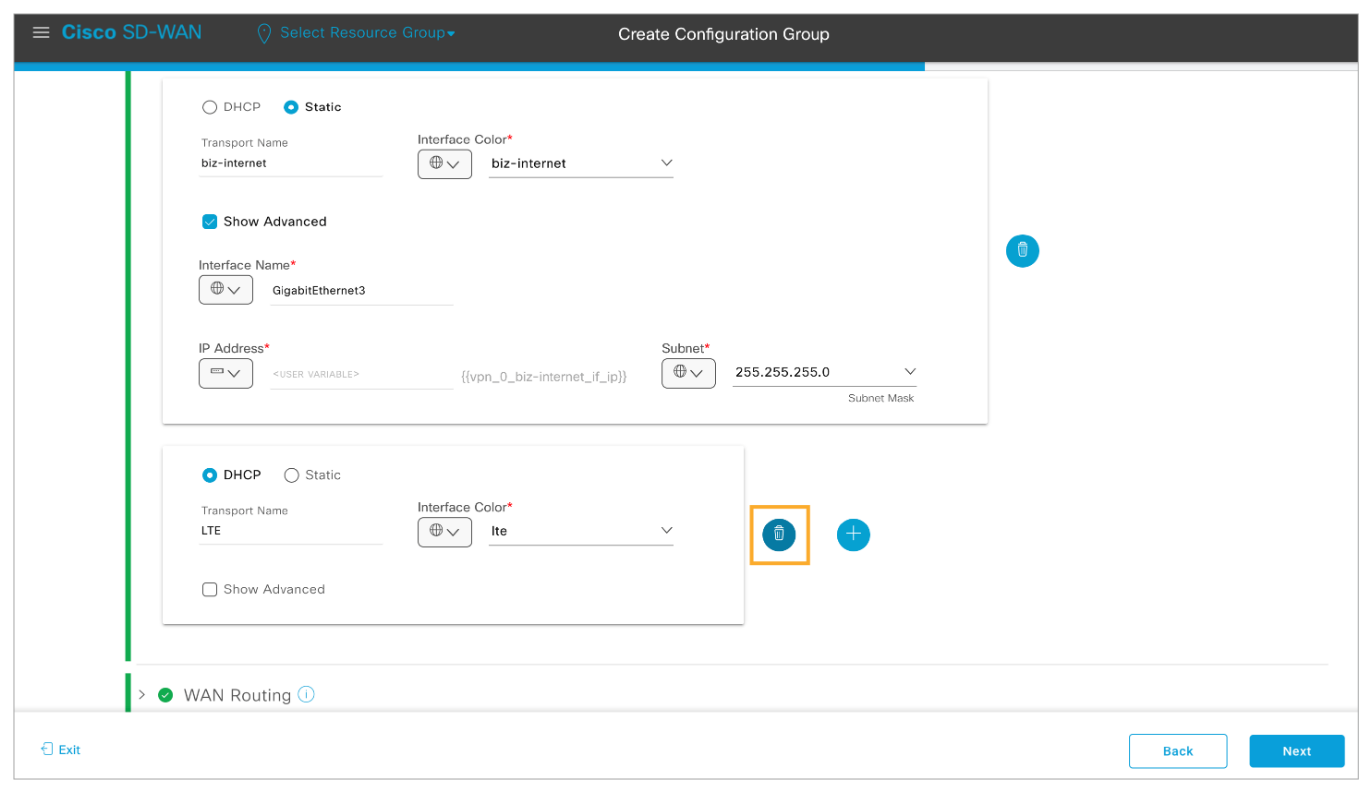The width and height of the screenshot is (1369, 790).
Task: Open the hamburger navigation menu
Action: coord(41,33)
